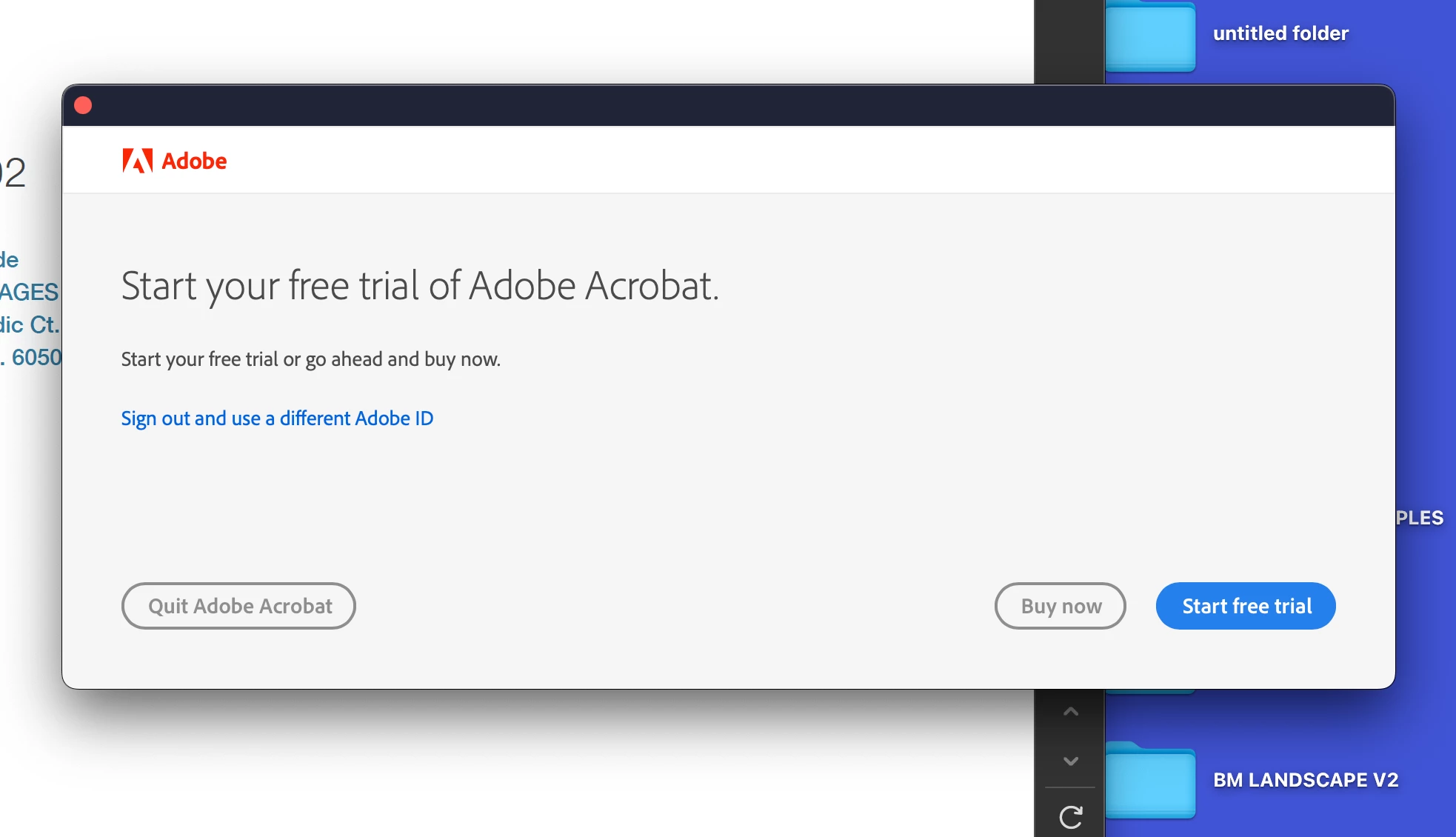Click the free trial heading text
This screenshot has width=1456, height=837.
420,286
